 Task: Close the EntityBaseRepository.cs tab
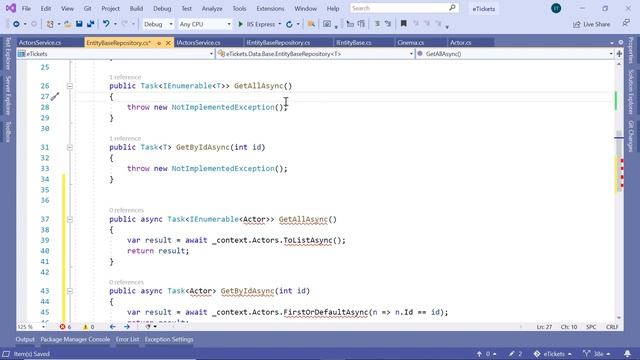tap(168, 43)
